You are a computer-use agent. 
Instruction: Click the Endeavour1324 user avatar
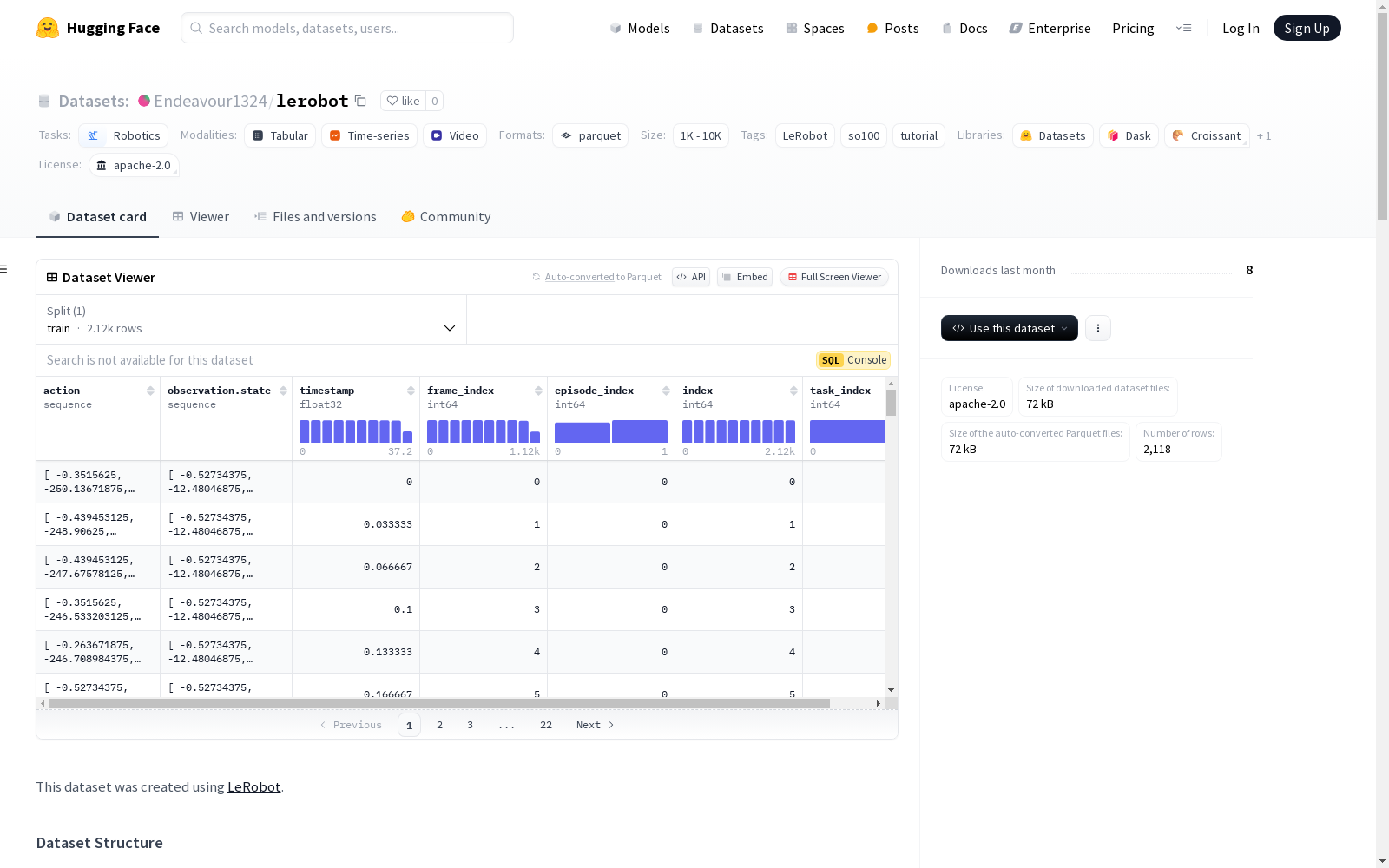(x=144, y=101)
